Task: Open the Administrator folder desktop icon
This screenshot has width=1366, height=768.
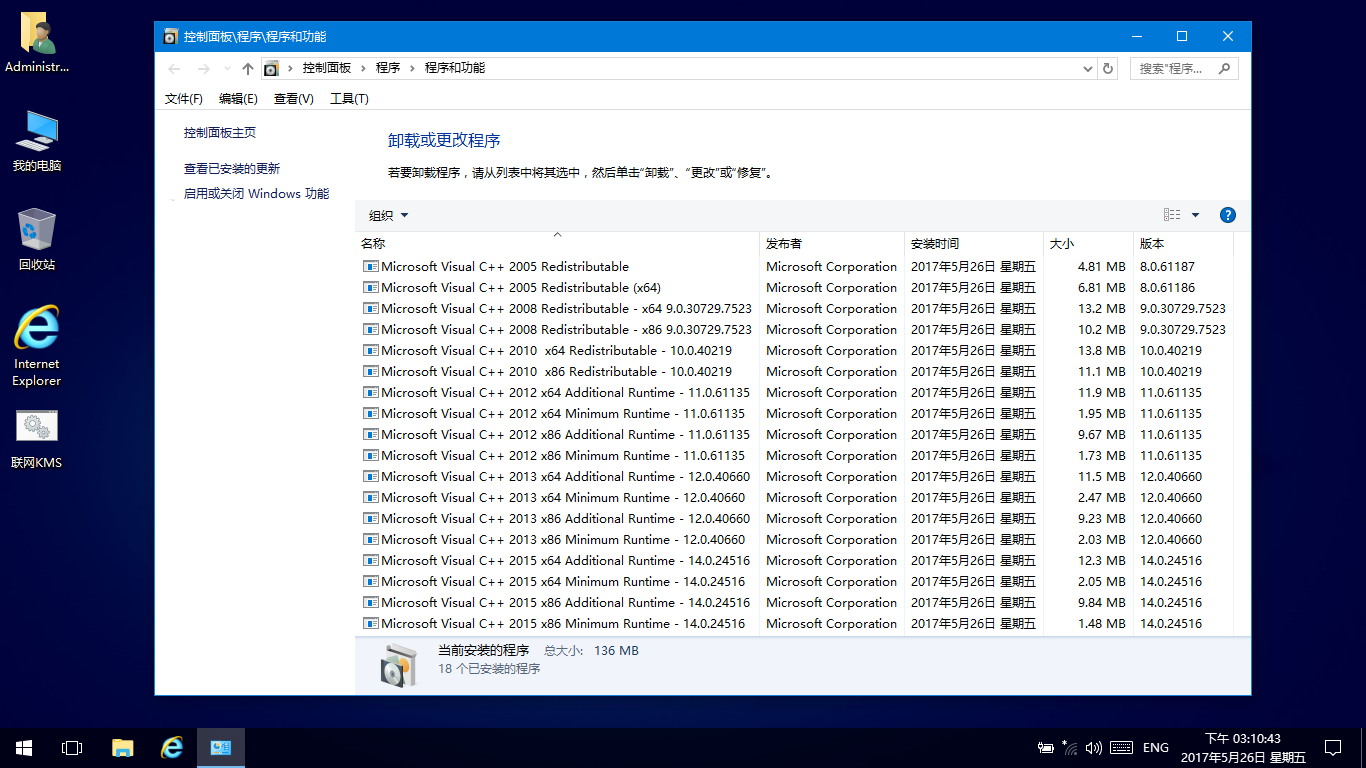Action: point(37,43)
